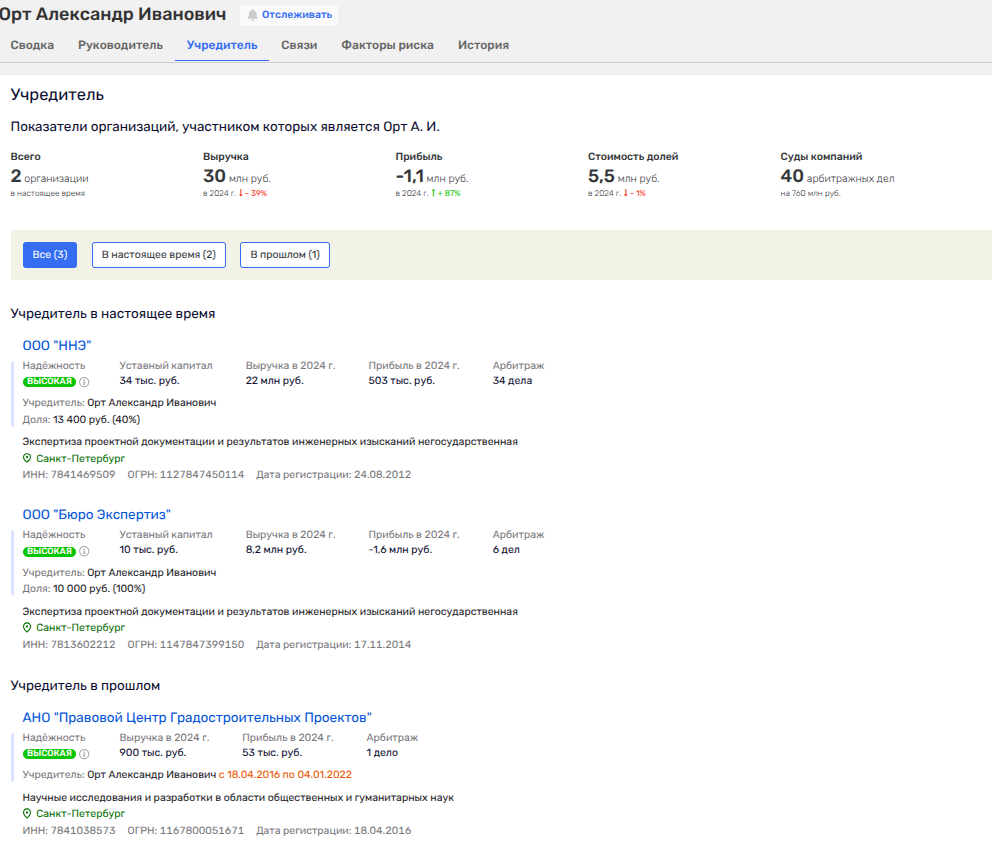Switch to the История tab
The height and width of the screenshot is (844, 992).
483,45
